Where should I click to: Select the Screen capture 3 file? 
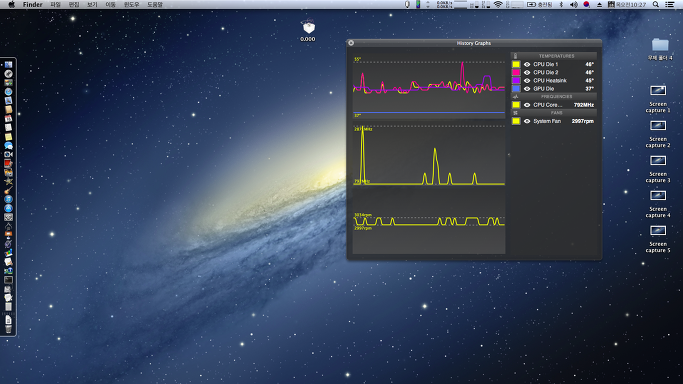point(658,161)
